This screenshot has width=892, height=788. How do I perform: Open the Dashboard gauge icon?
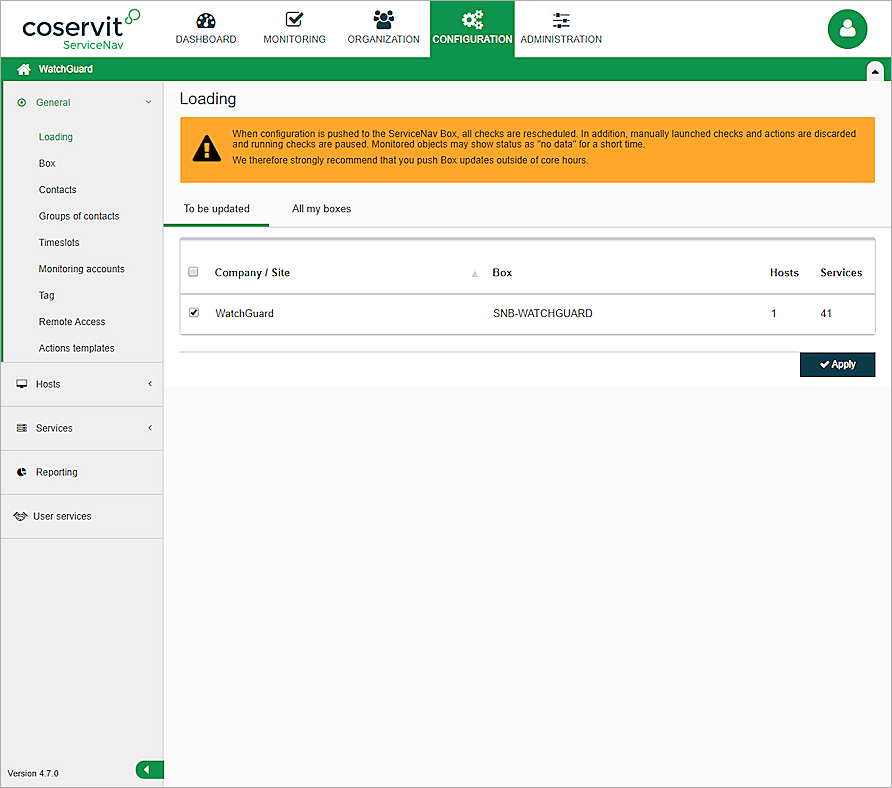205,20
